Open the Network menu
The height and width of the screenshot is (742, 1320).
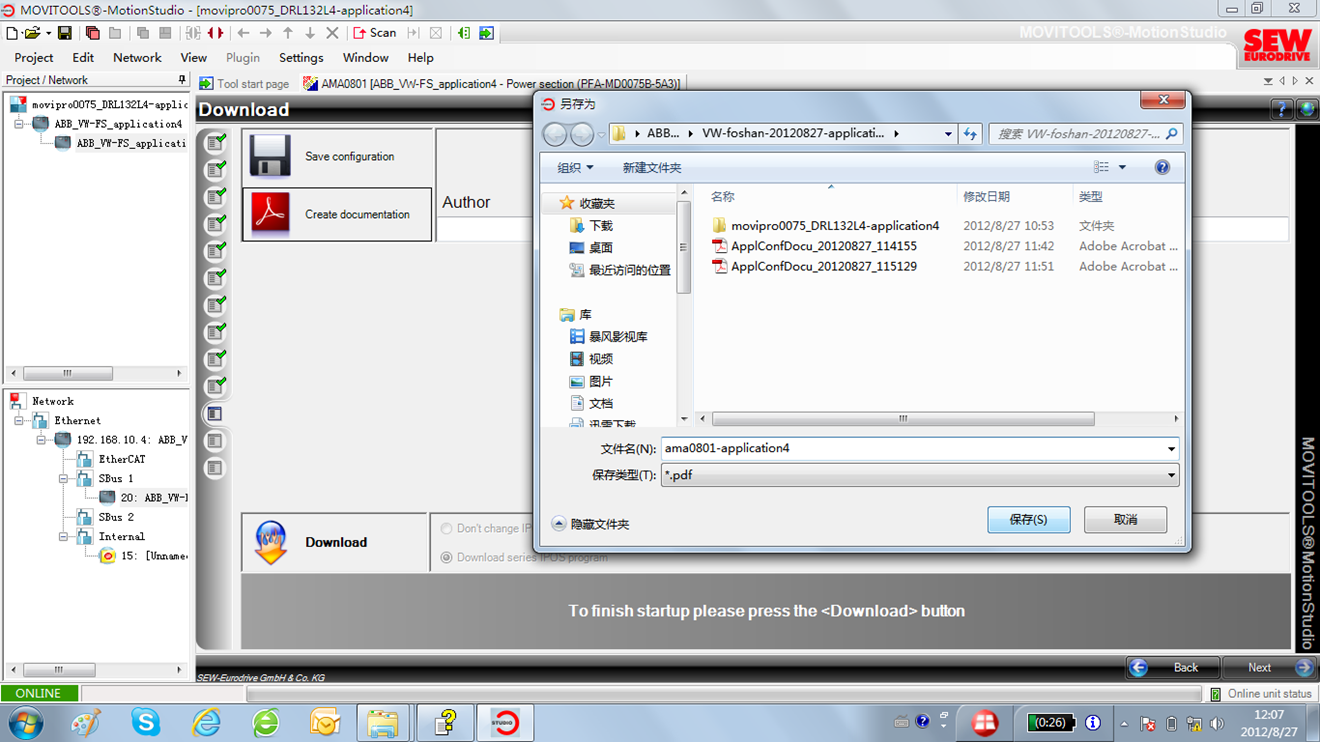137,58
